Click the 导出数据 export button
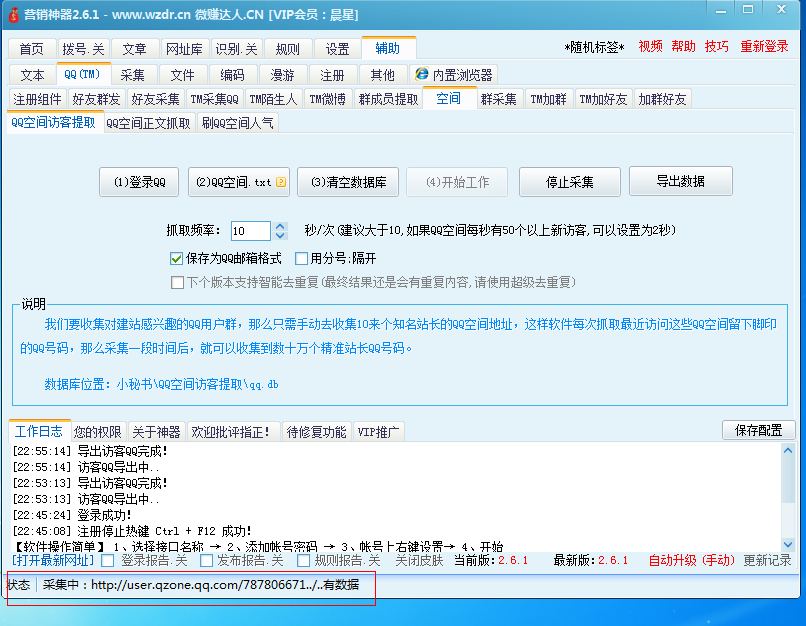Screen dimensions: 806x626 click(x=680, y=182)
